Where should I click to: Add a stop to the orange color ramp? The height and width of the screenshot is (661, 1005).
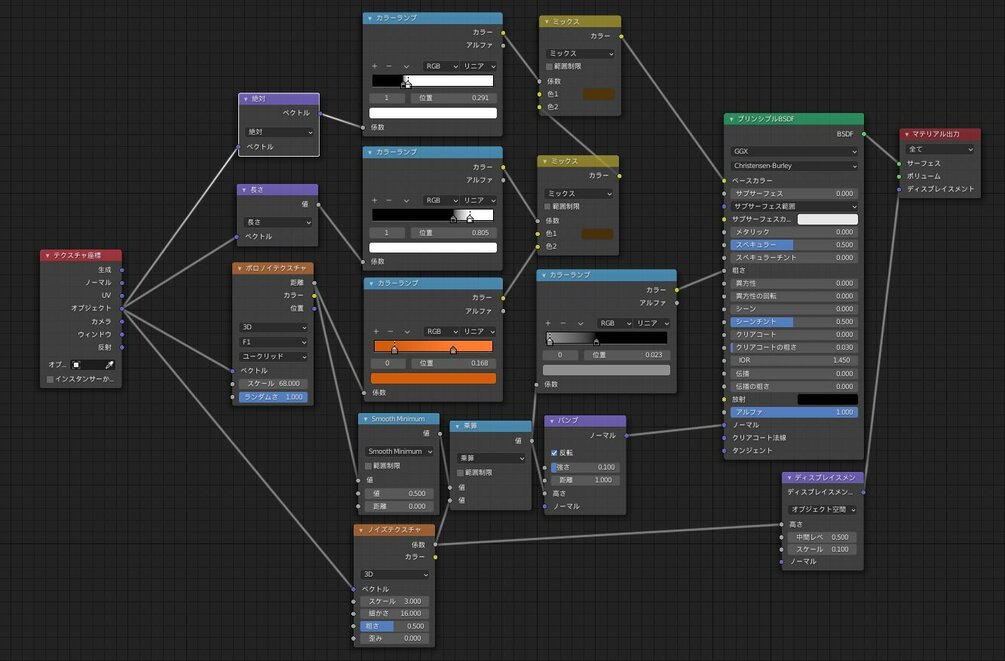[376, 331]
